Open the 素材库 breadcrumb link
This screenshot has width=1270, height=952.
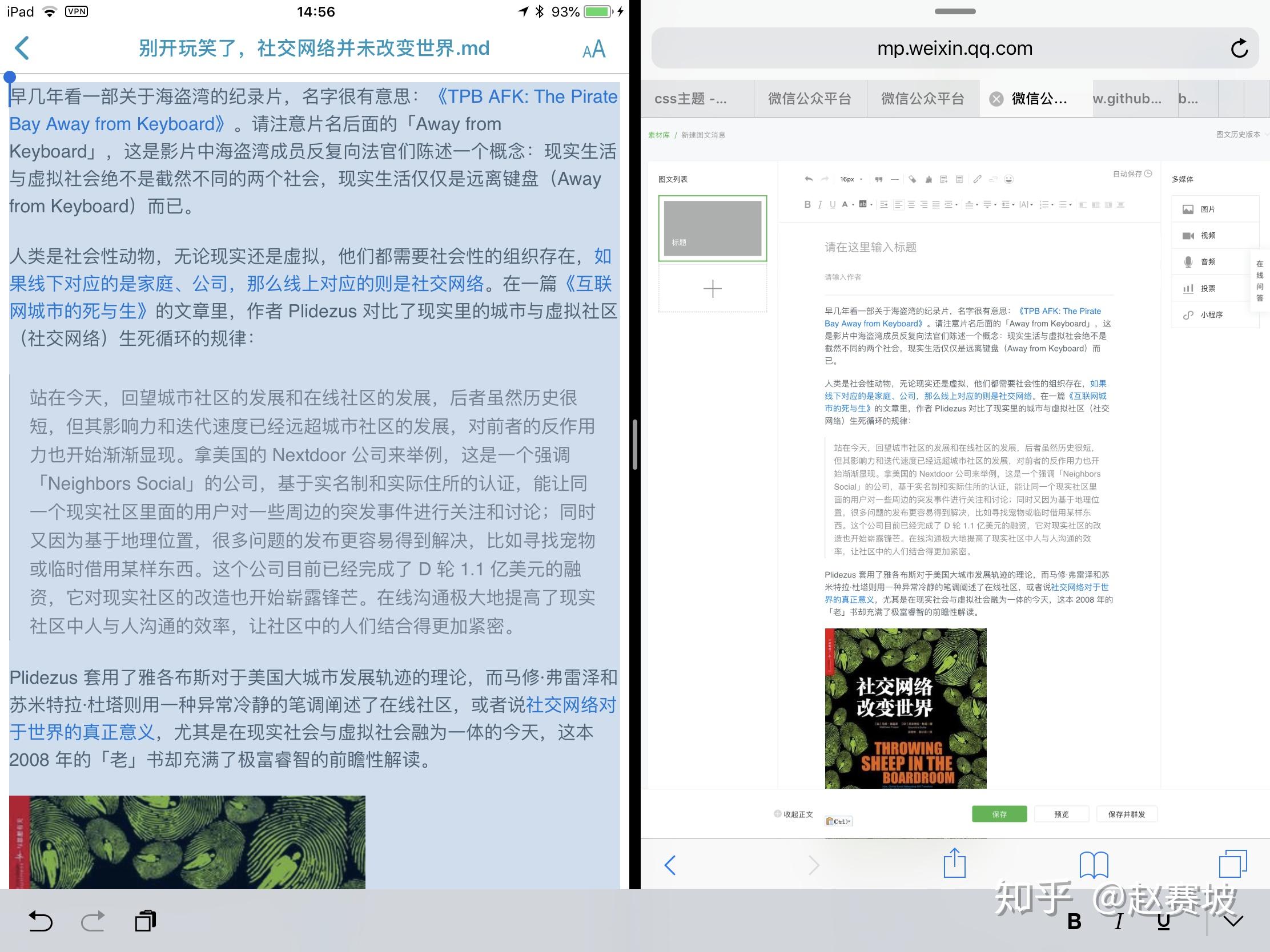click(x=658, y=135)
